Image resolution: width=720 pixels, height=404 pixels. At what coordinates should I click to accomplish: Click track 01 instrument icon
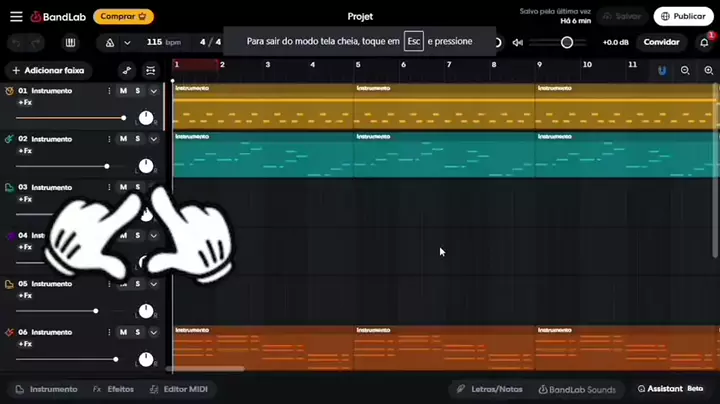pyautogui.click(x=9, y=91)
